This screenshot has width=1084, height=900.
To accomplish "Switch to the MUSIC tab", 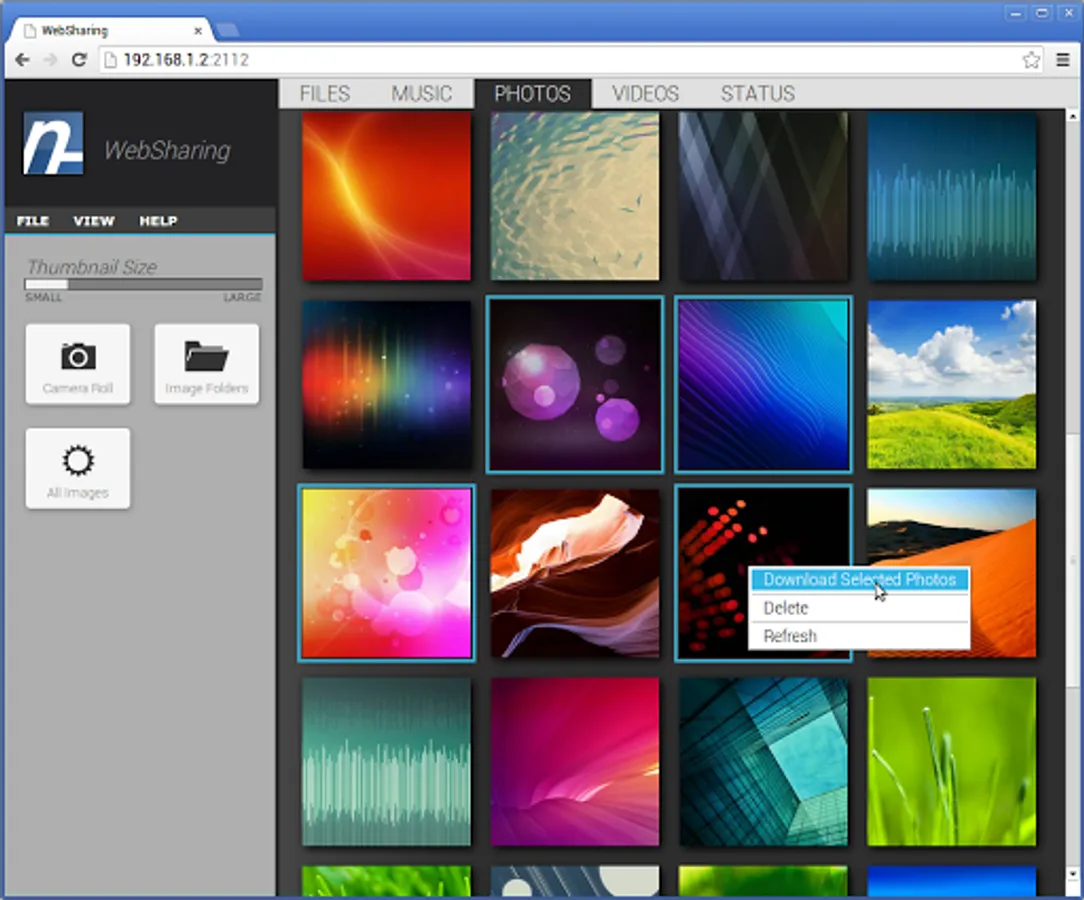I will tap(421, 94).
